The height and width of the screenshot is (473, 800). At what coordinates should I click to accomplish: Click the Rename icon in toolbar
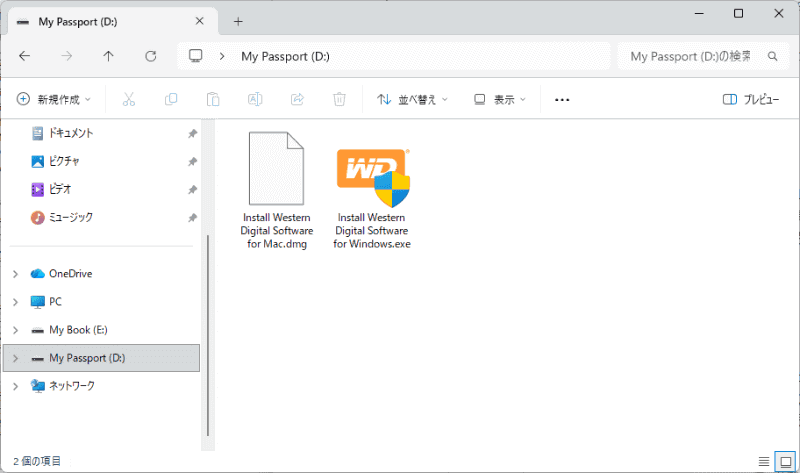(255, 99)
